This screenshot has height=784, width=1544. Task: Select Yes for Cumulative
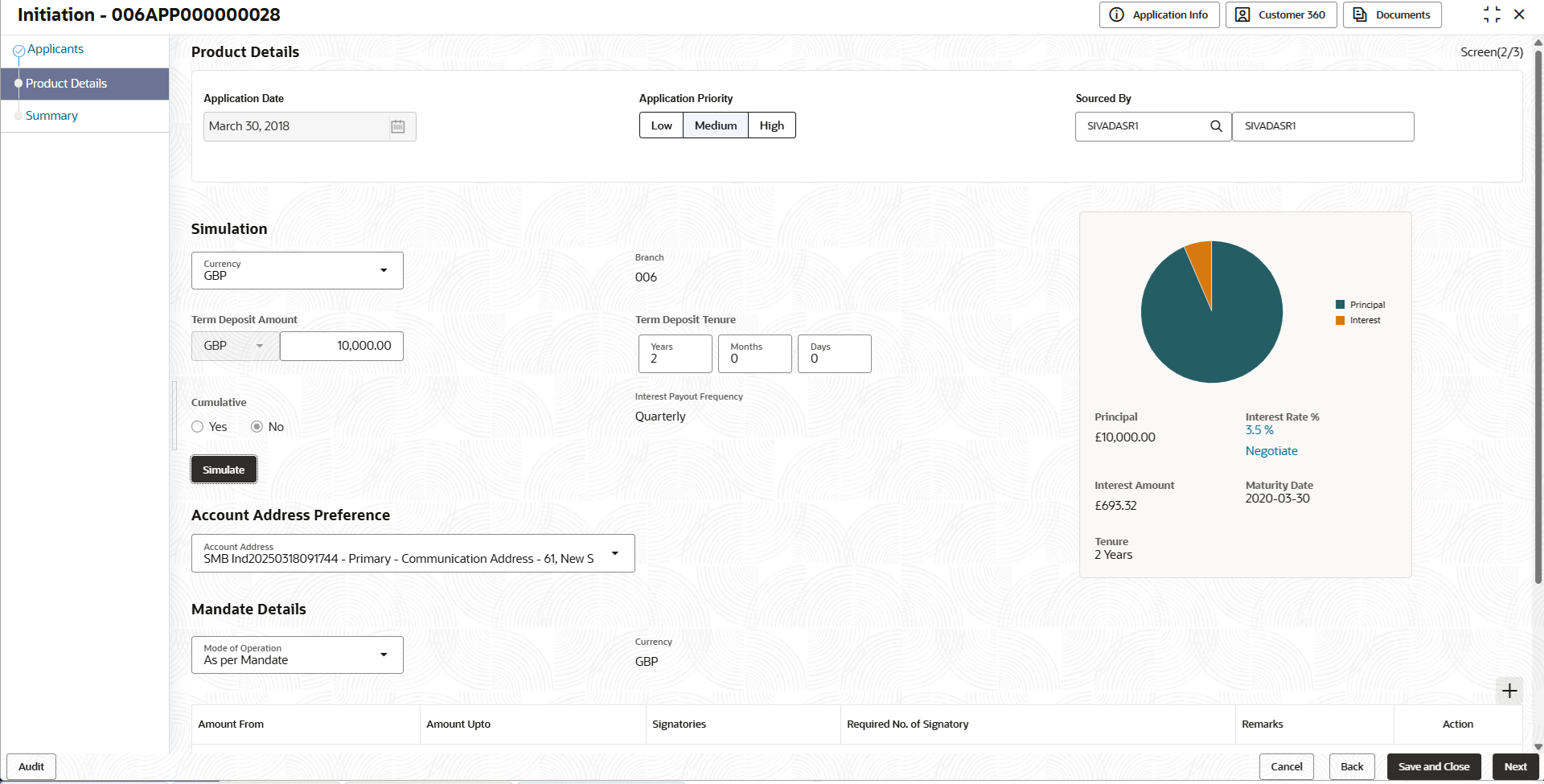198,427
